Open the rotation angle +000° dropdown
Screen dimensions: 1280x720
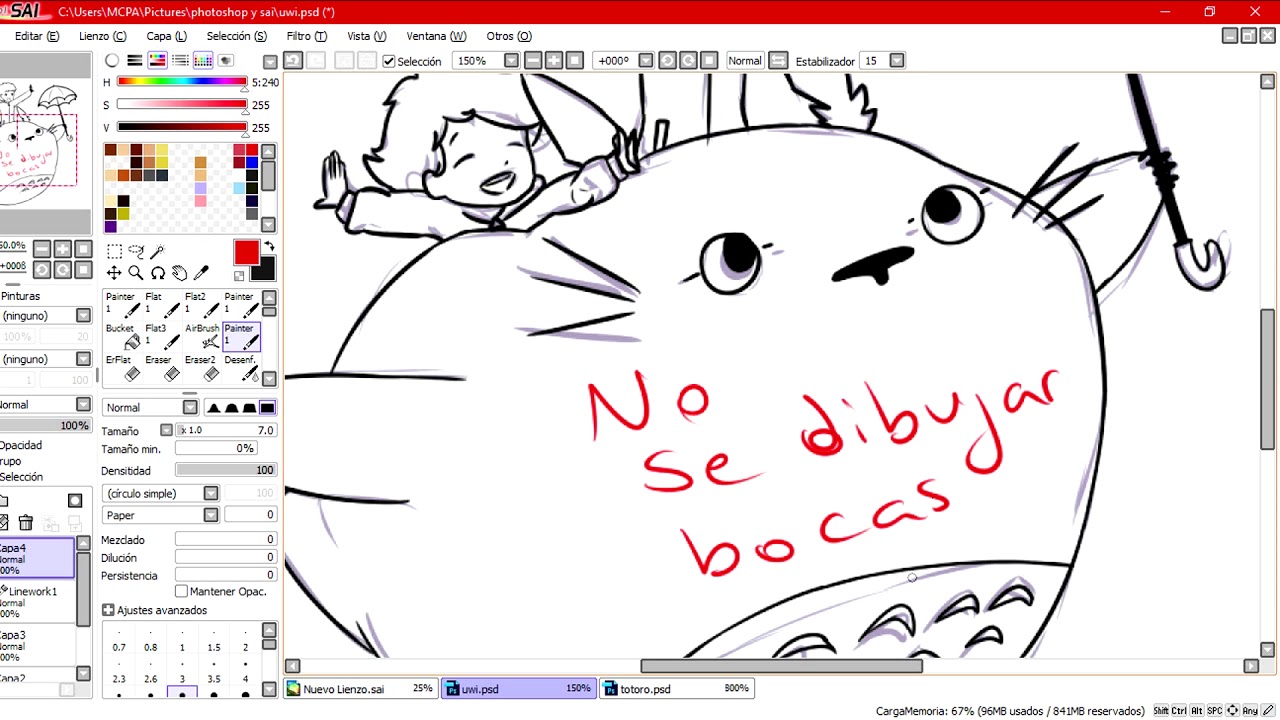pyautogui.click(x=646, y=61)
